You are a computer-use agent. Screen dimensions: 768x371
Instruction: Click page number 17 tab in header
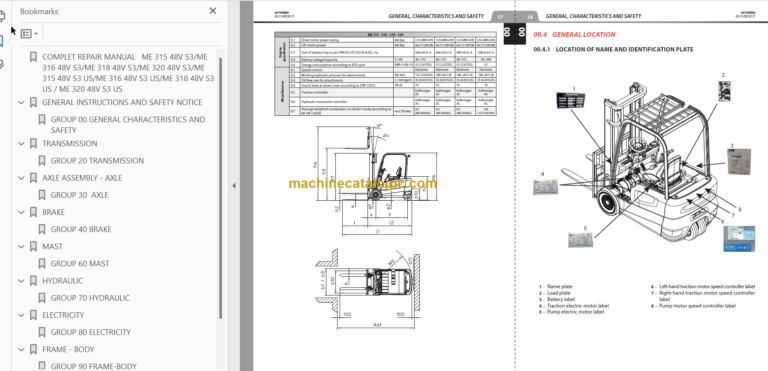click(x=501, y=16)
